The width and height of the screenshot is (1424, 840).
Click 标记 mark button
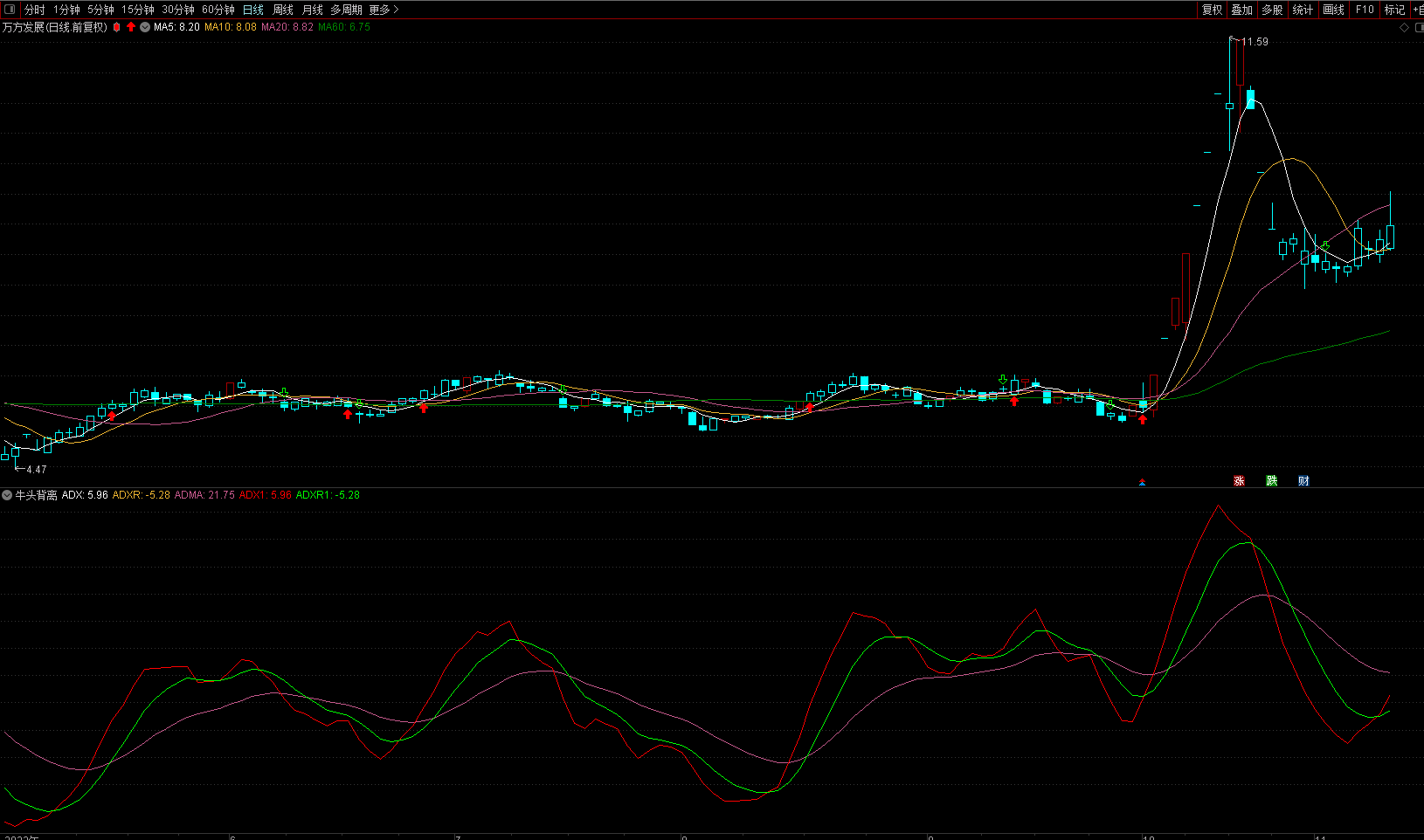tap(1394, 10)
